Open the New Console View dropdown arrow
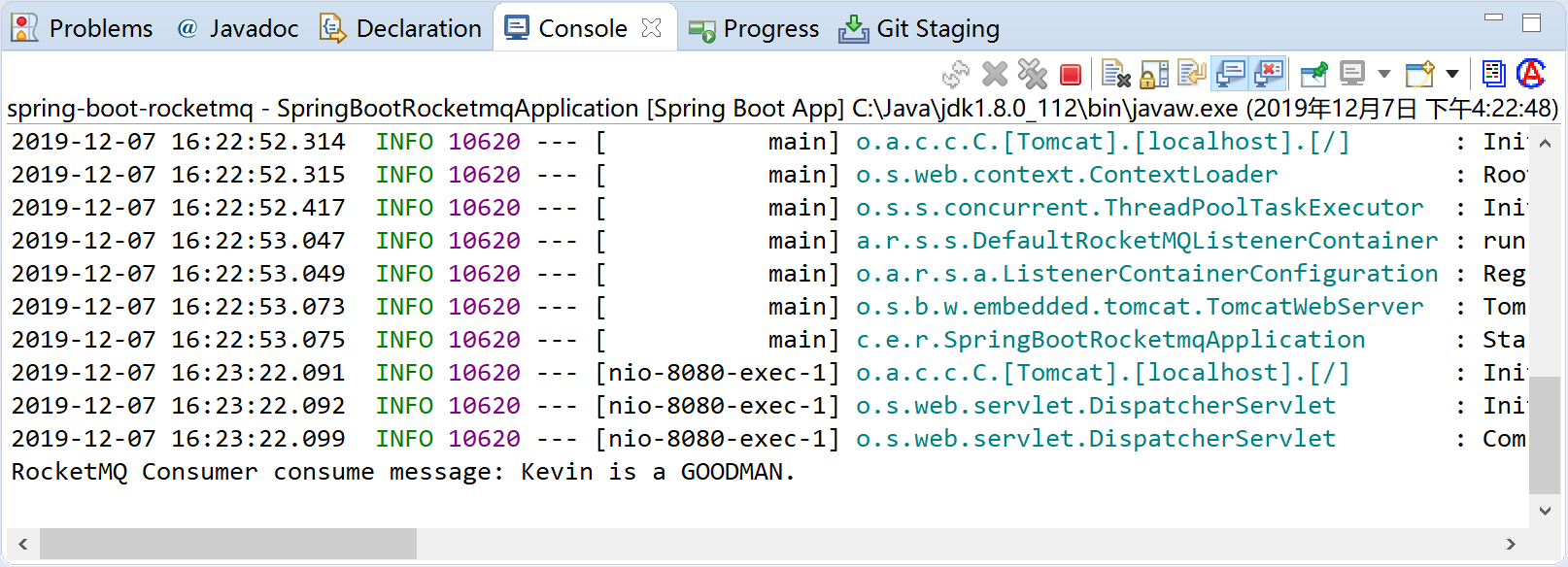The height and width of the screenshot is (567, 1568). click(1452, 74)
